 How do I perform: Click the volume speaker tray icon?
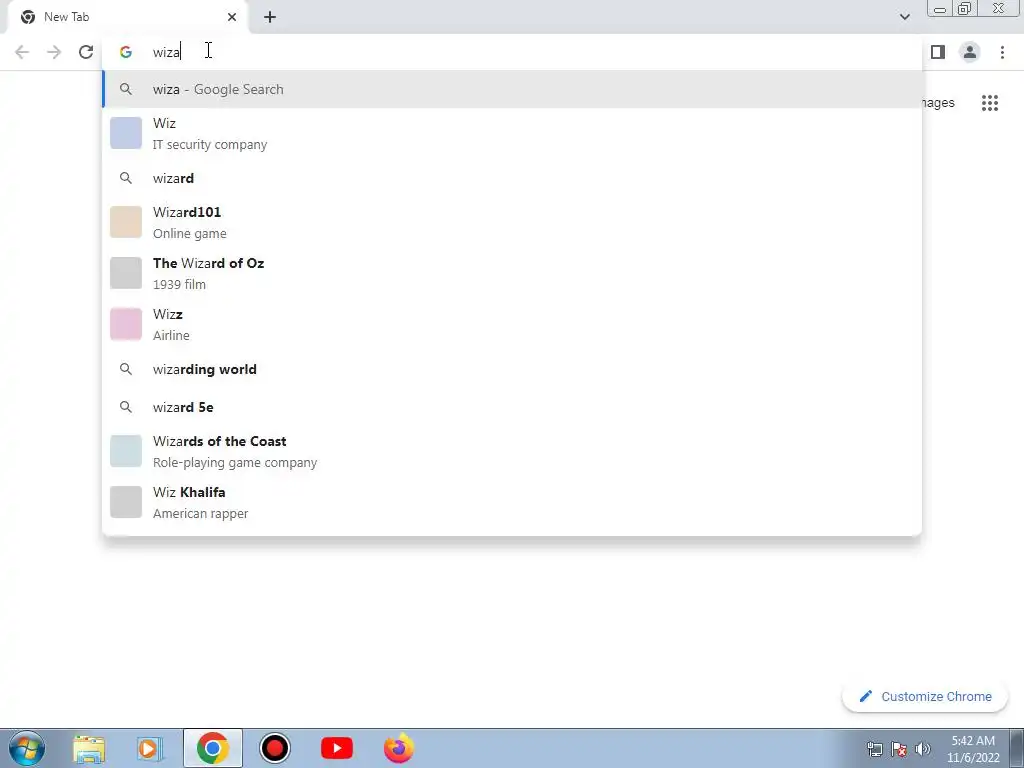point(923,749)
